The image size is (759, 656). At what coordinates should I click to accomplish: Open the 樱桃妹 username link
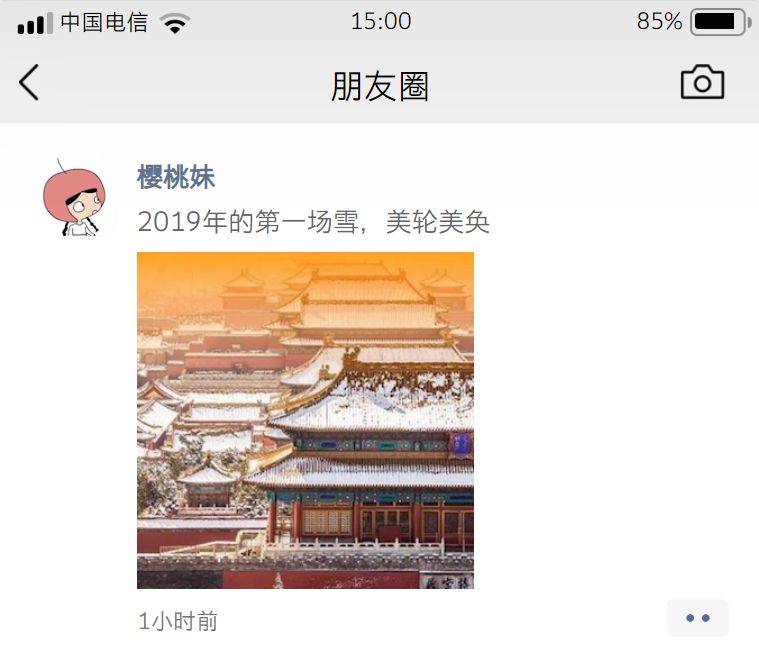click(176, 177)
